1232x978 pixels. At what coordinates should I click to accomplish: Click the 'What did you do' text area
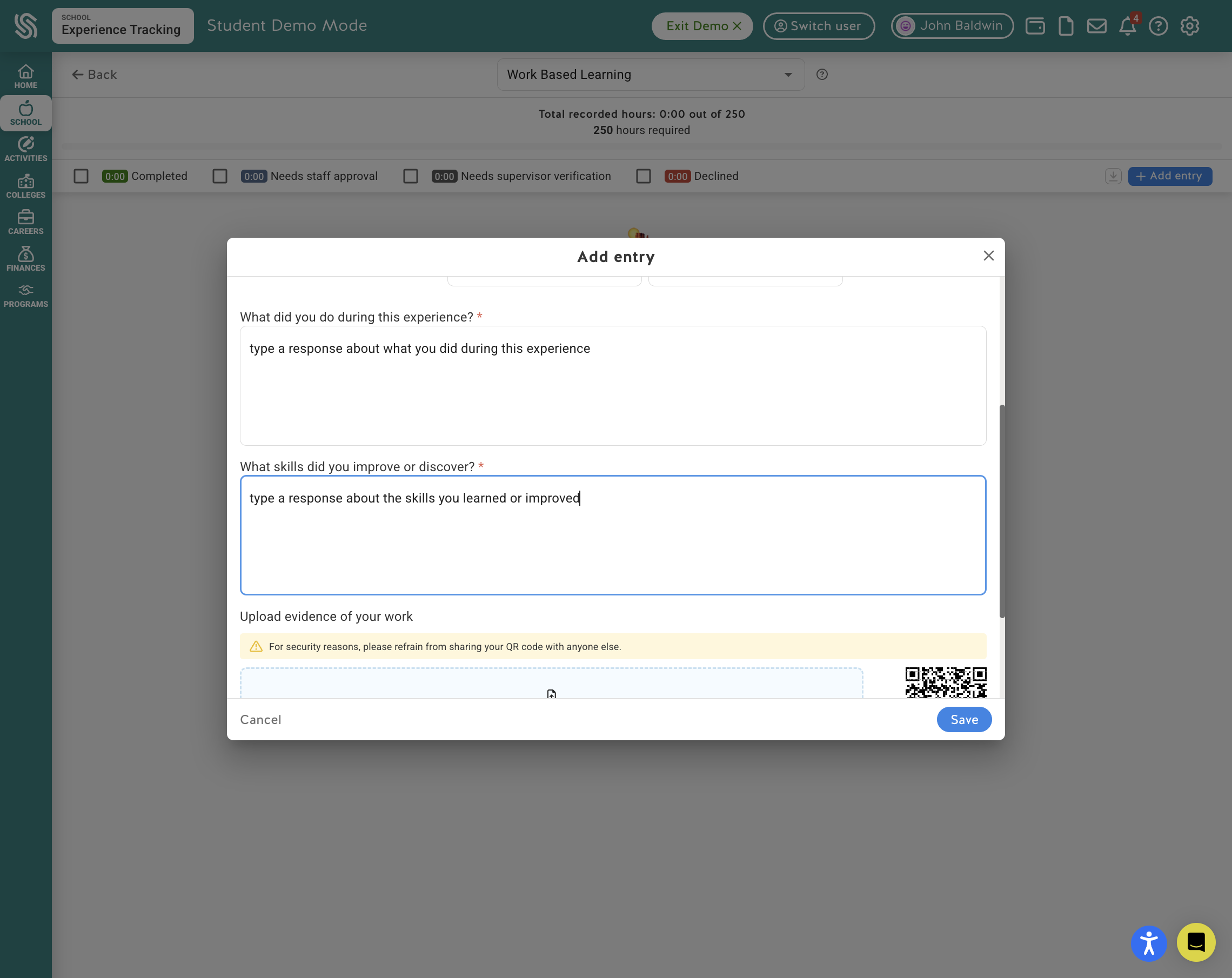tap(613, 386)
